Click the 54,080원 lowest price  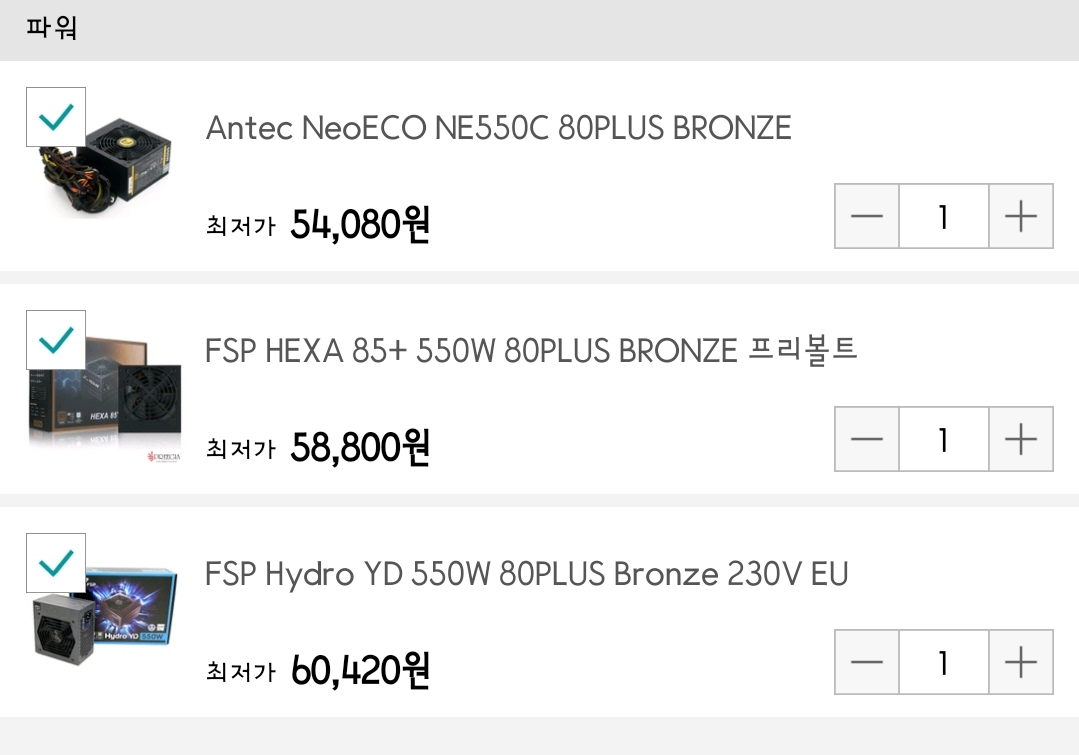point(360,225)
